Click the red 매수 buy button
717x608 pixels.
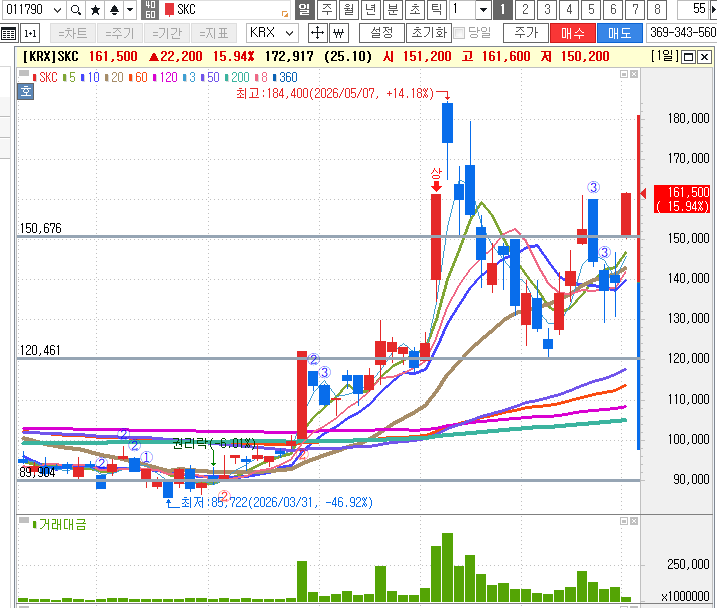pyautogui.click(x=573, y=33)
